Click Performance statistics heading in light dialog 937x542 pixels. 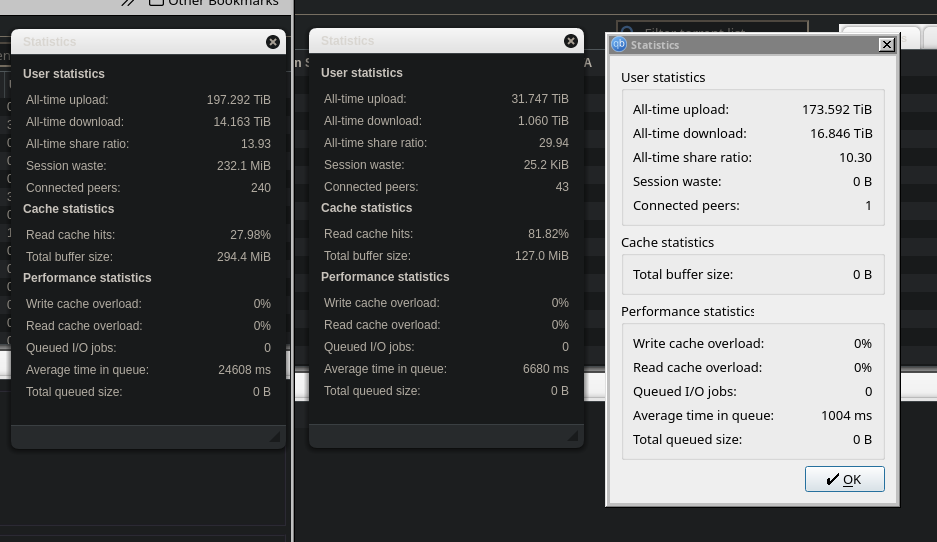tap(687, 311)
